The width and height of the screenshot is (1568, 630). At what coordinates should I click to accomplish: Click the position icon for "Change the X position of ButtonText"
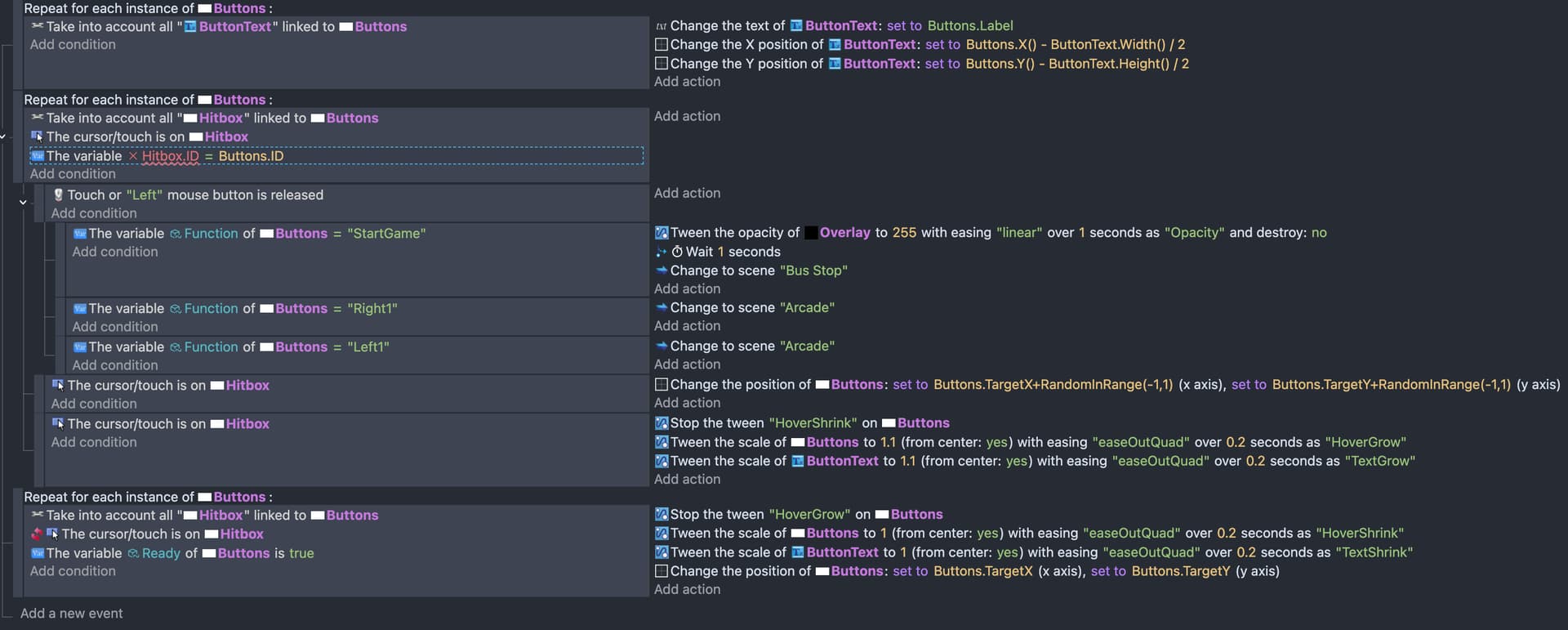coord(661,45)
